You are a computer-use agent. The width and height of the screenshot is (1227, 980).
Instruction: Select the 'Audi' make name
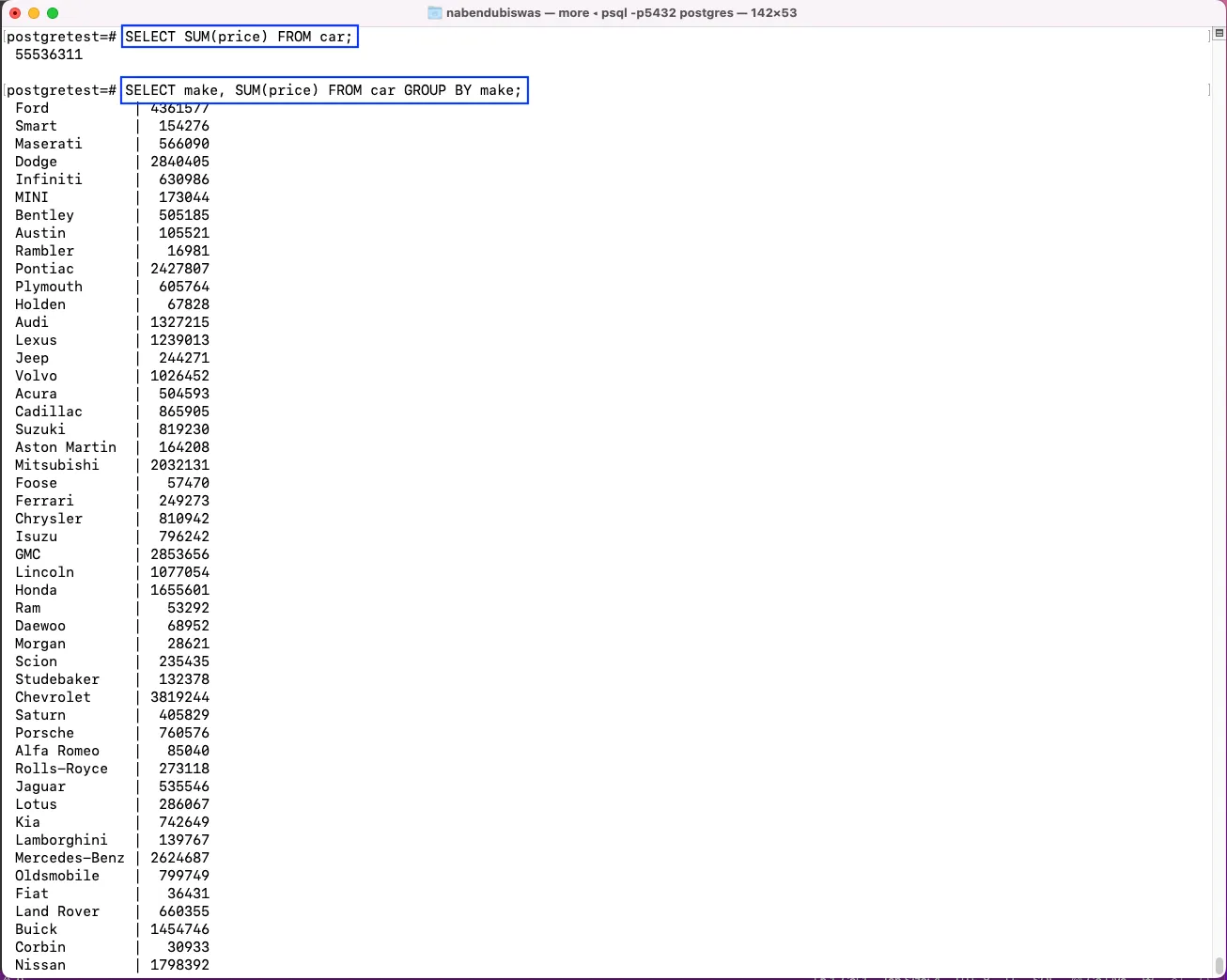click(x=32, y=322)
